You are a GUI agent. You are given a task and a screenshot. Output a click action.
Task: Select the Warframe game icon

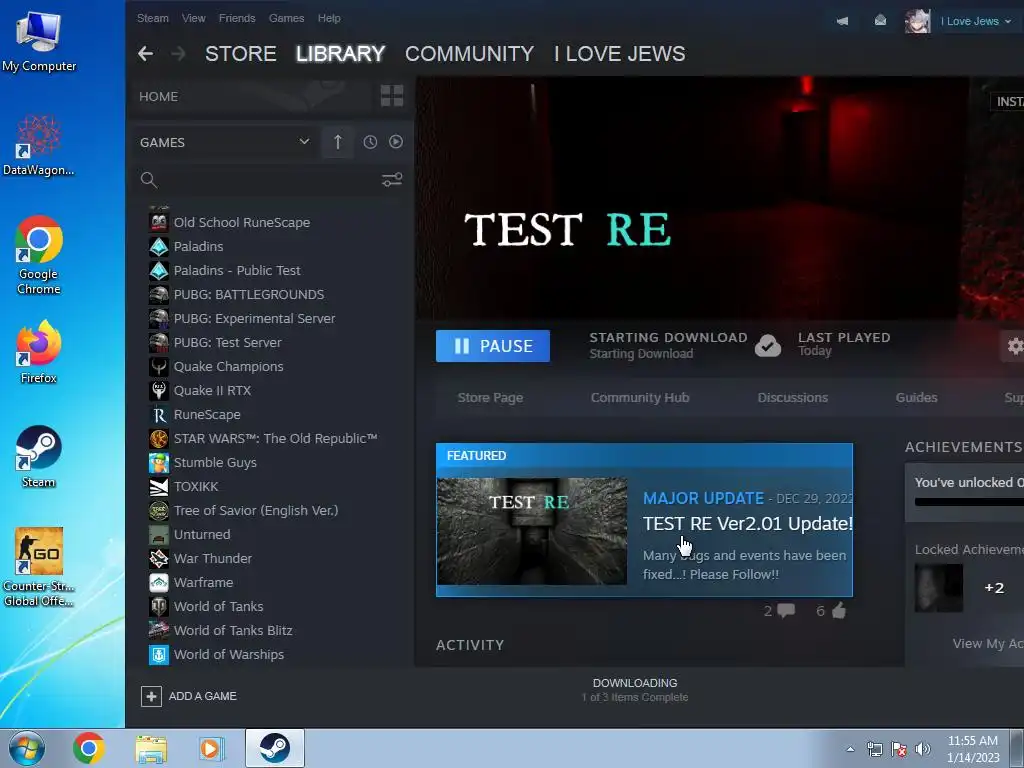pos(159,583)
